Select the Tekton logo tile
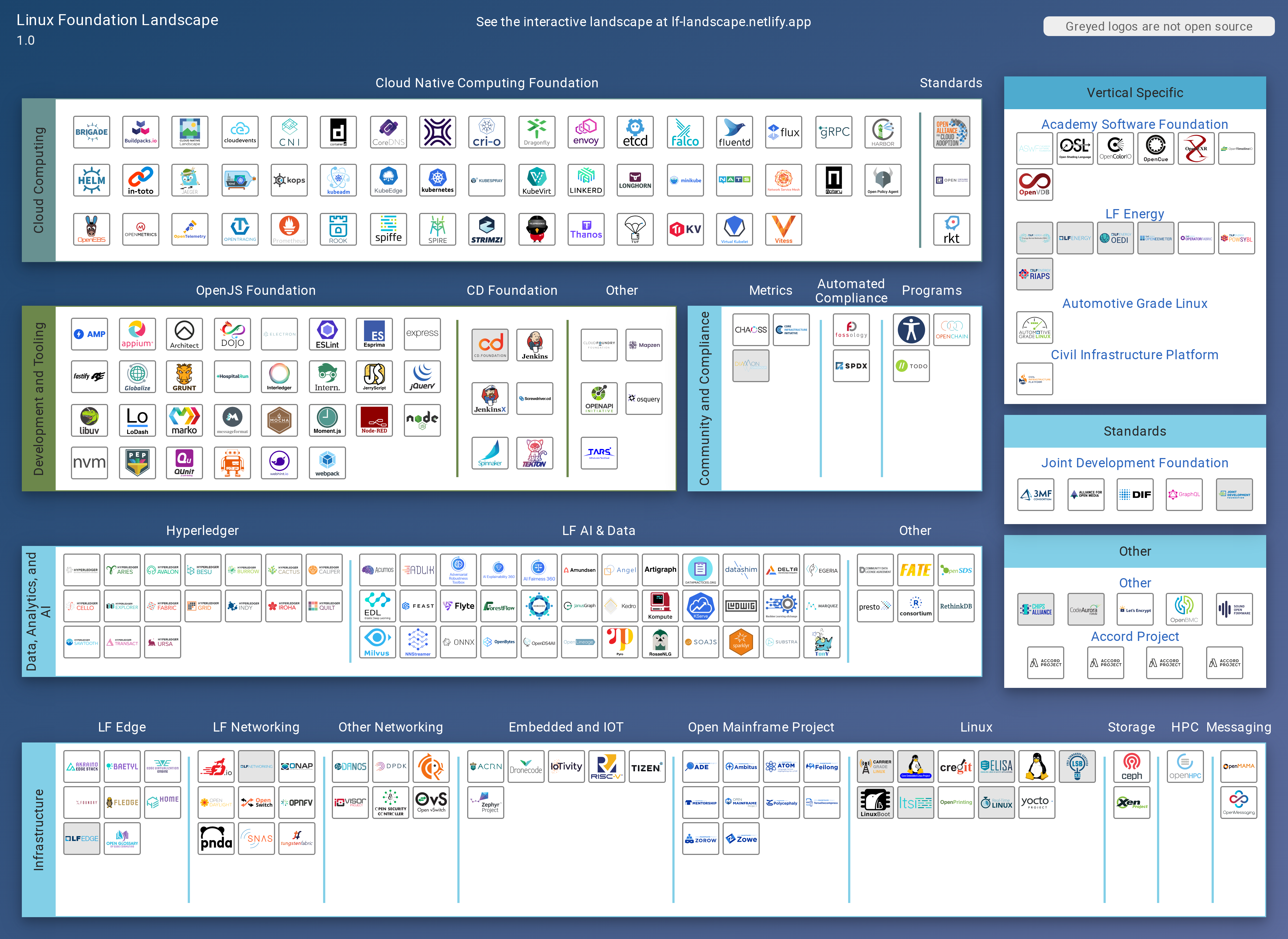Image resolution: width=1288 pixels, height=939 pixels. click(x=535, y=453)
